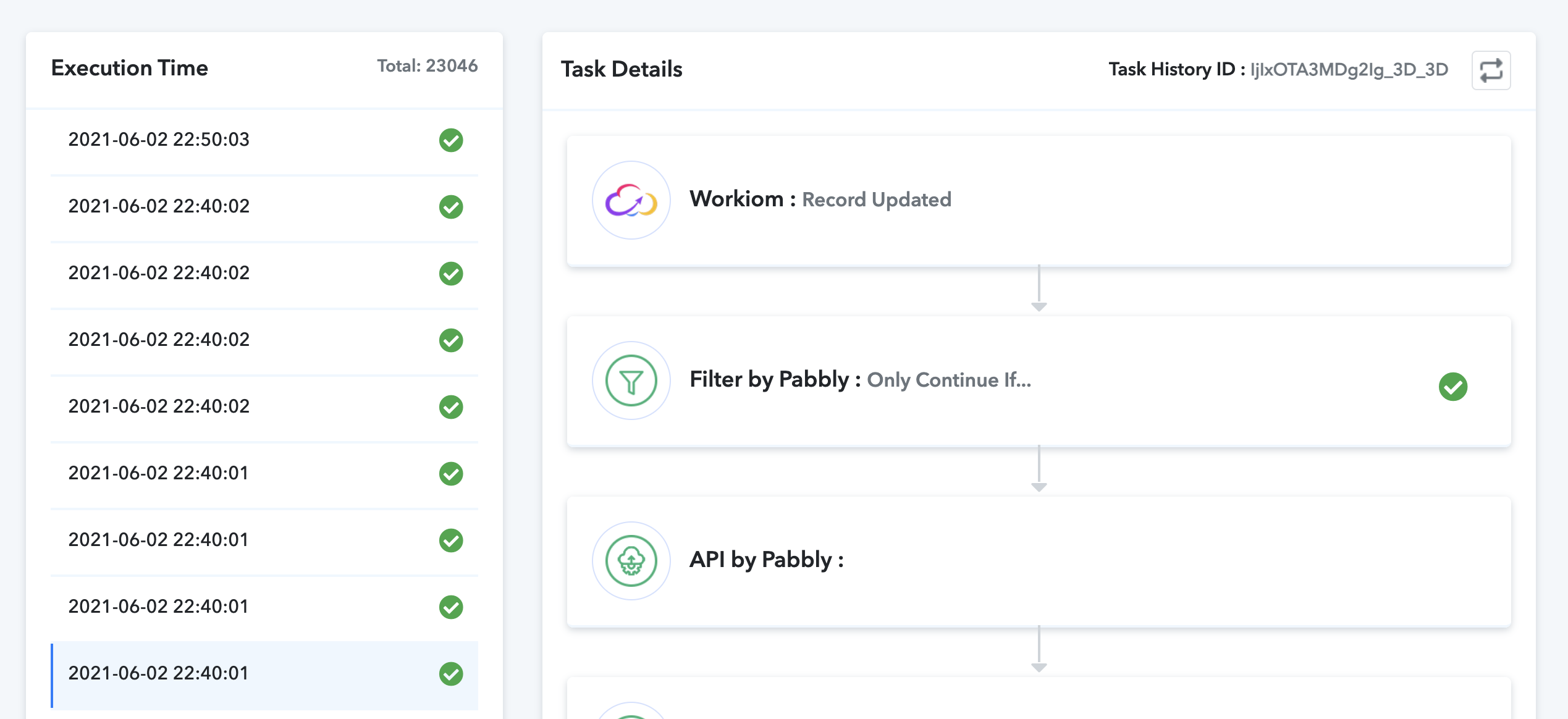Select the first 2021-06-02 22:40:02 execution
The height and width of the screenshot is (719, 1568).
coord(264,207)
